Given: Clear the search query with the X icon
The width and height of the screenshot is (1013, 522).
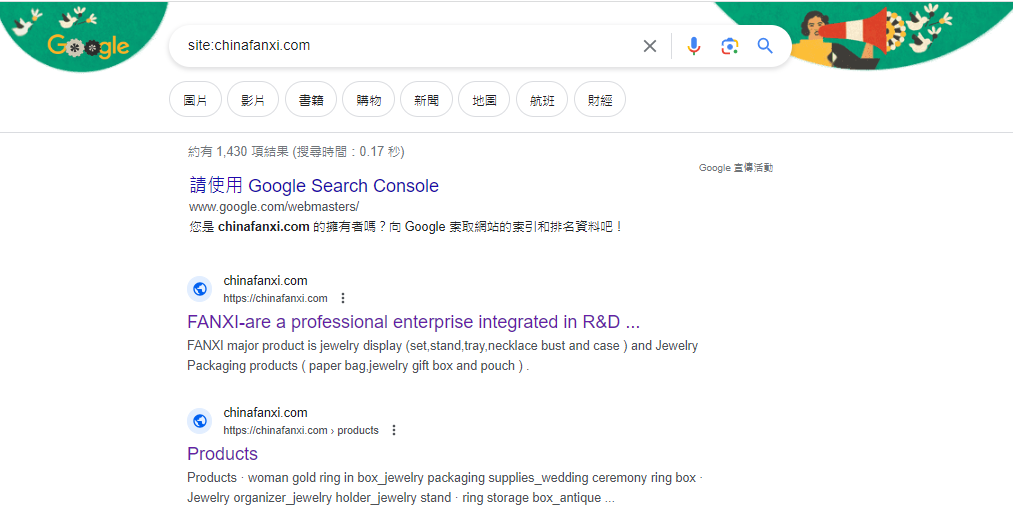Looking at the screenshot, I should coord(650,46).
